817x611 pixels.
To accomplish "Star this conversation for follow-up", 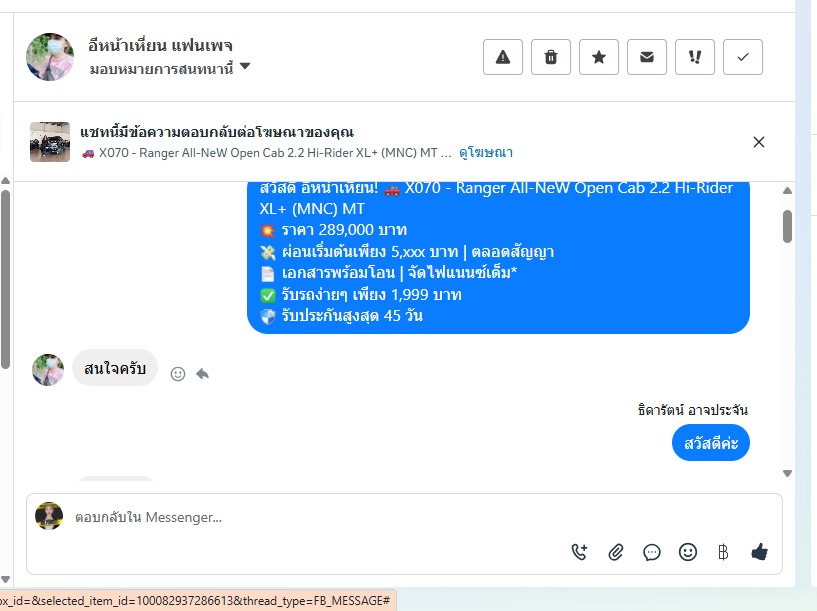I will (x=599, y=57).
